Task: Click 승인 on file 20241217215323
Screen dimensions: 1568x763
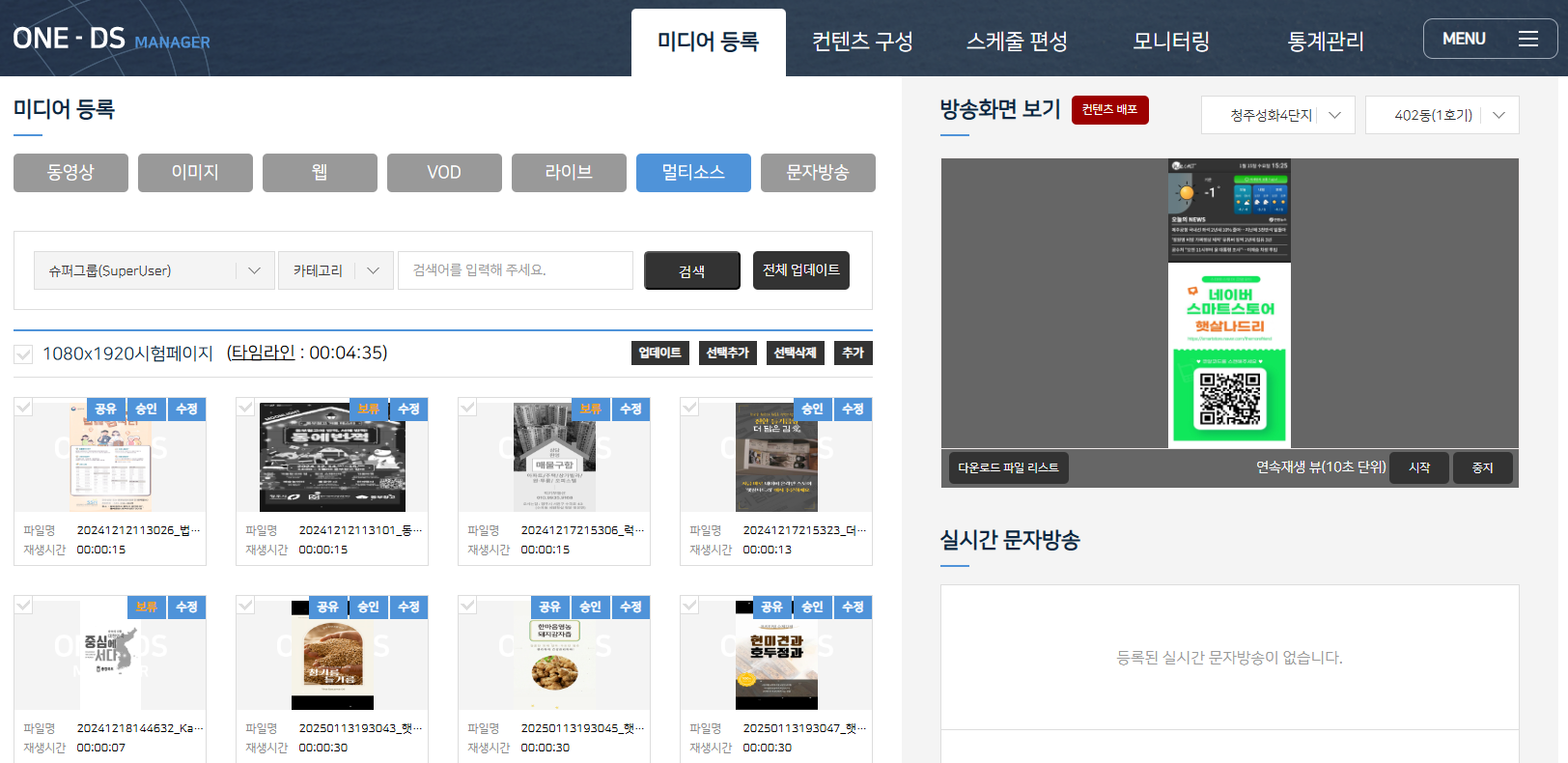Action: click(813, 409)
